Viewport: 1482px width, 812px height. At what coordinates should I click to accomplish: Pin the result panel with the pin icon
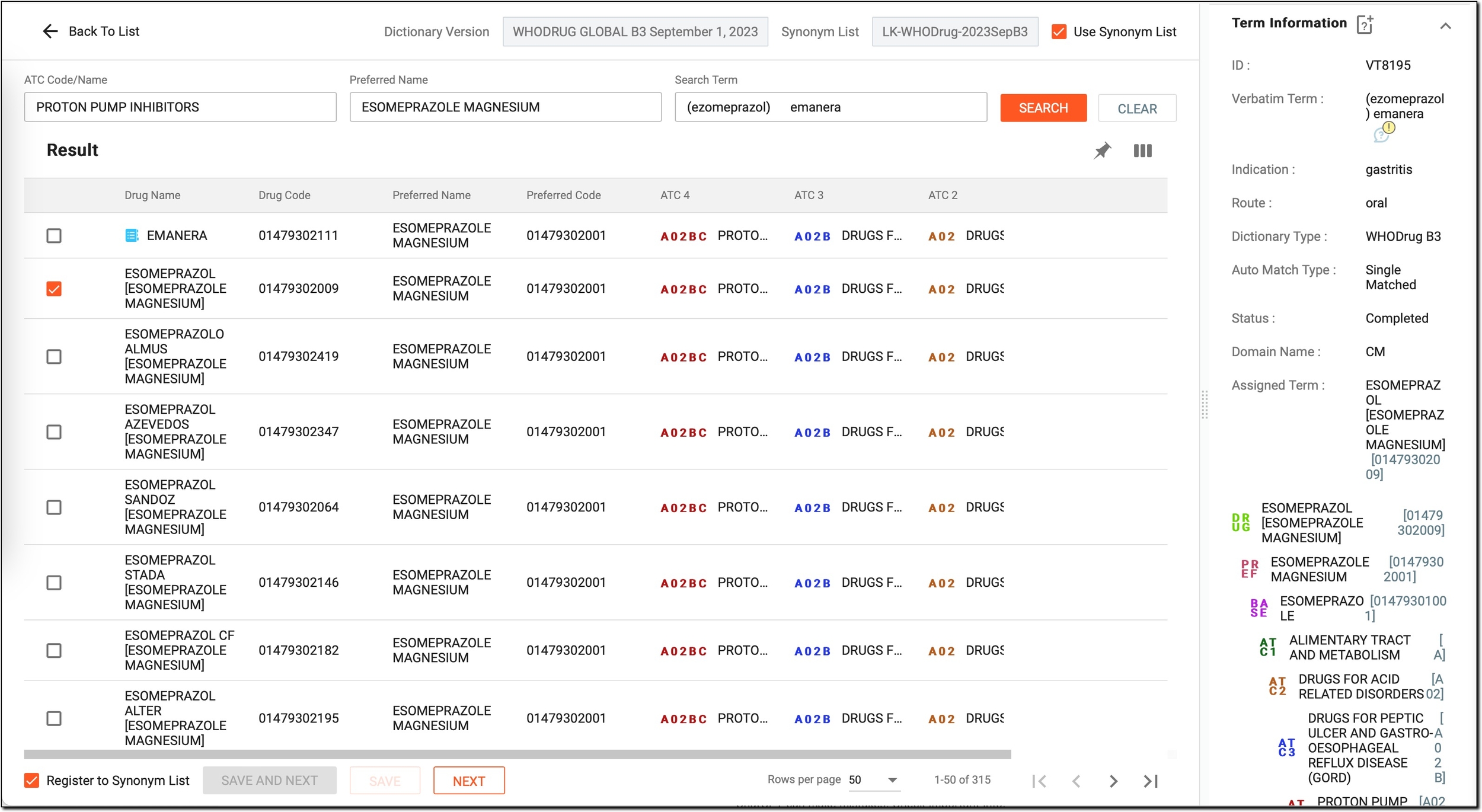(x=1102, y=151)
